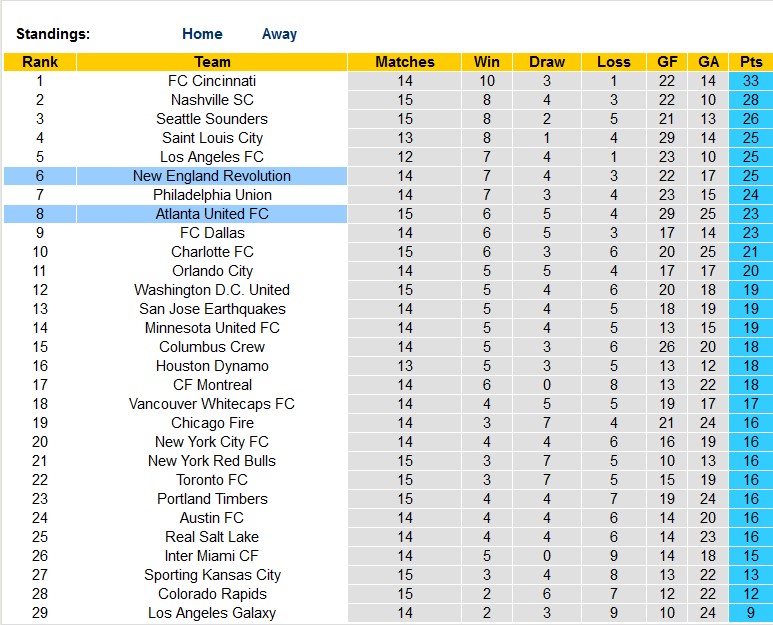Open the Atlanta United FC entry
The image size is (773, 625).
click(212, 214)
